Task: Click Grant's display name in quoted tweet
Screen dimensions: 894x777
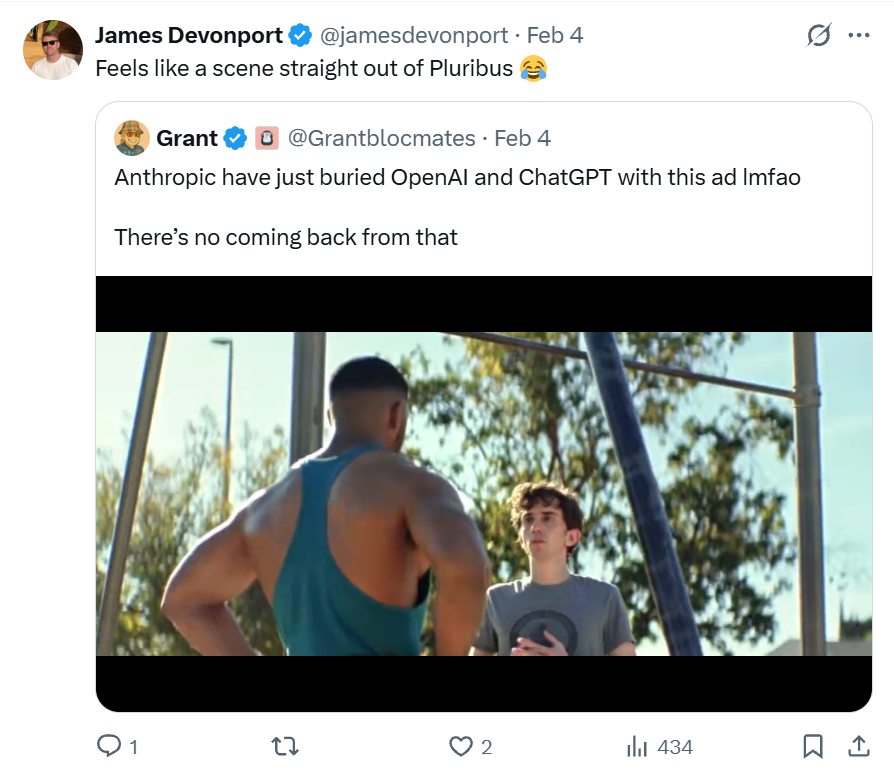Action: point(187,138)
